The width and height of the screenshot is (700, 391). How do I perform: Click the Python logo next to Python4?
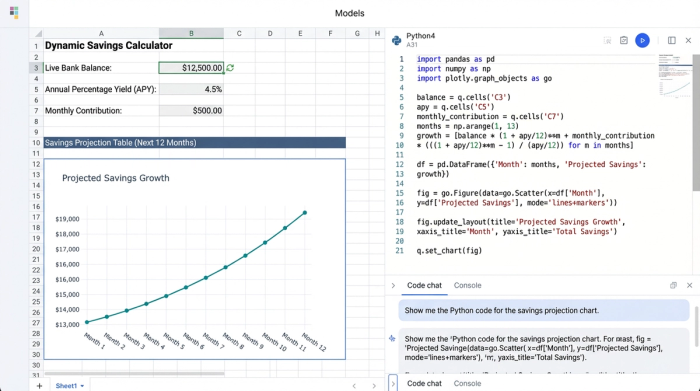coord(396,41)
